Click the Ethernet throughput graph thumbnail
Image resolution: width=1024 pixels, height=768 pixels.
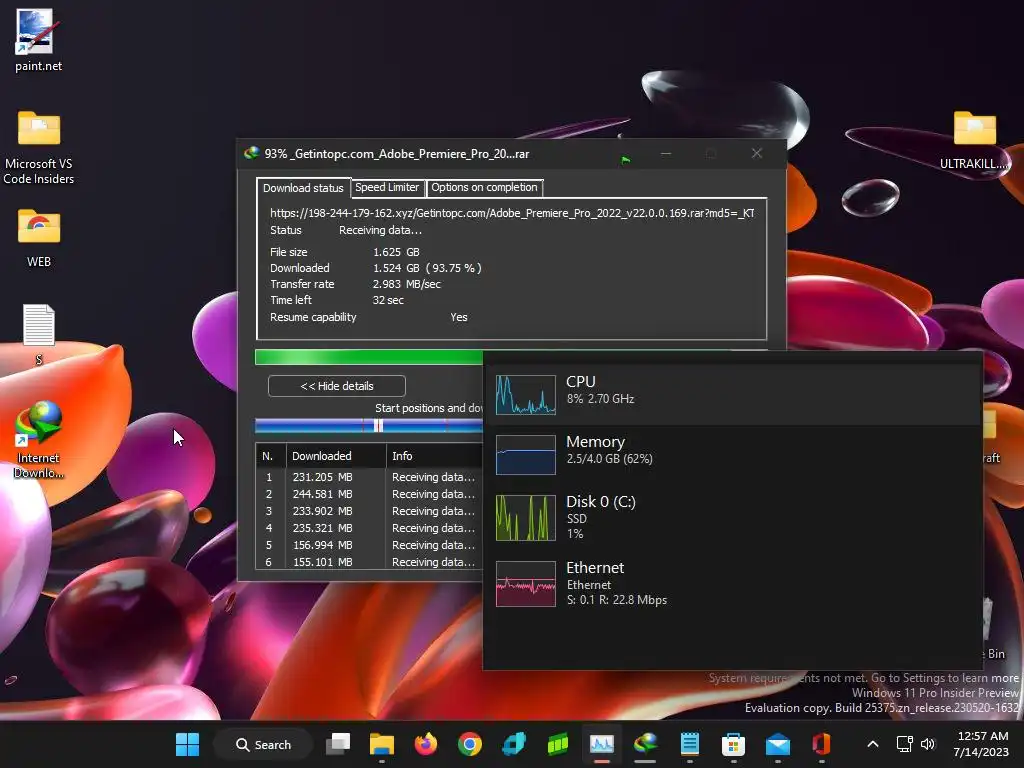pyautogui.click(x=526, y=584)
